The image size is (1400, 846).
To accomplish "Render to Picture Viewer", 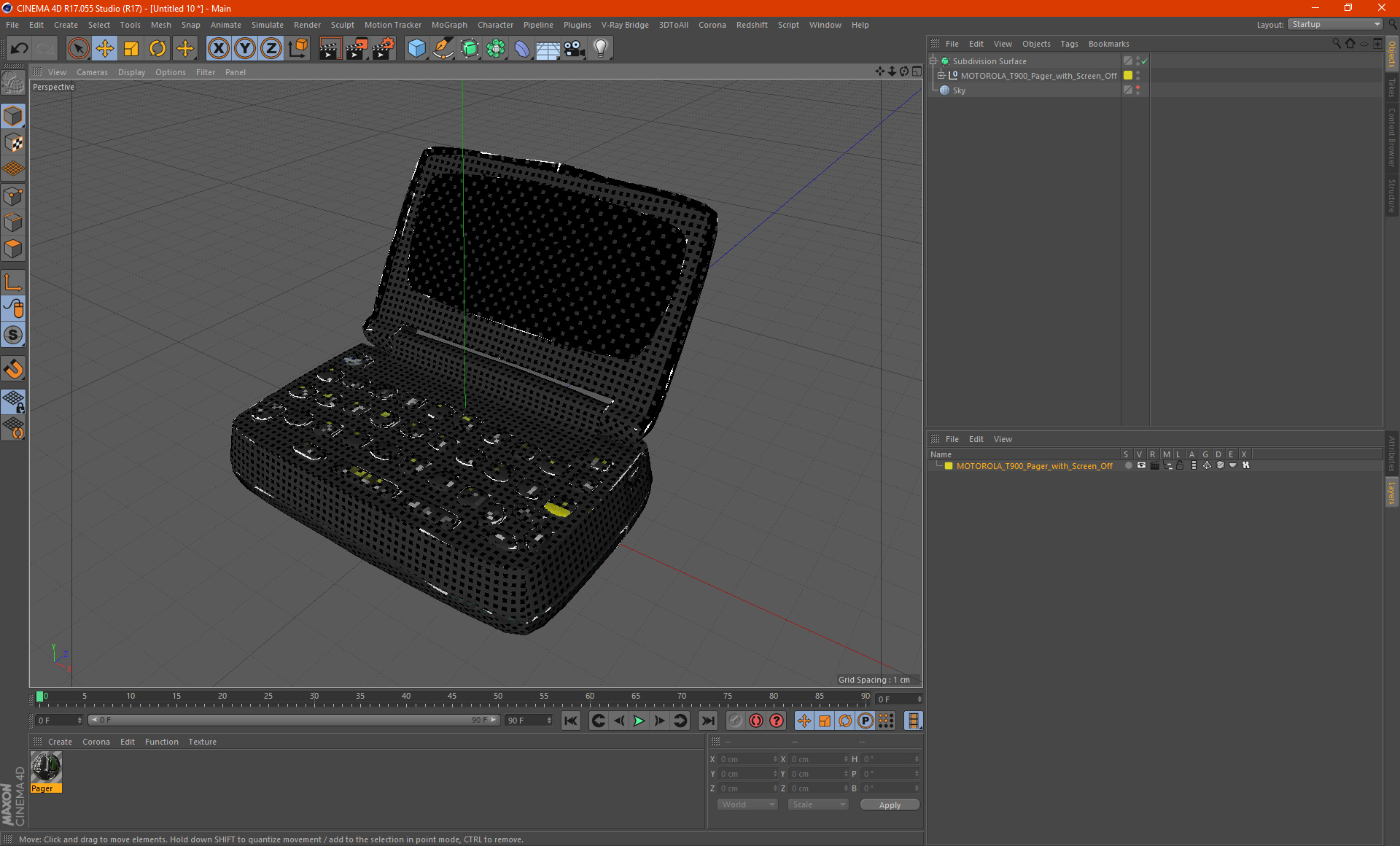I will [x=357, y=49].
